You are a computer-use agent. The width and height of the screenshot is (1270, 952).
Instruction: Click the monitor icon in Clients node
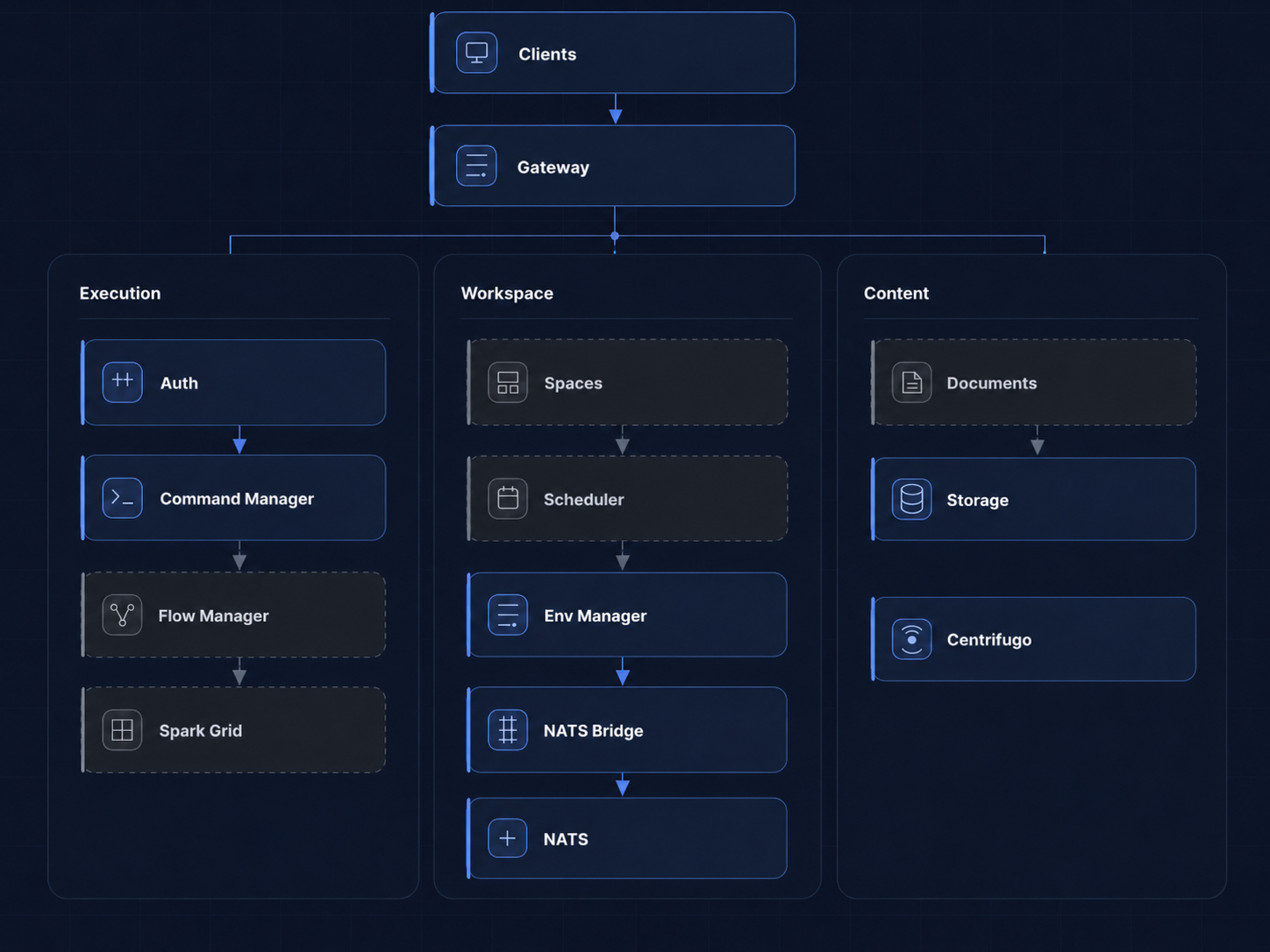click(x=476, y=53)
